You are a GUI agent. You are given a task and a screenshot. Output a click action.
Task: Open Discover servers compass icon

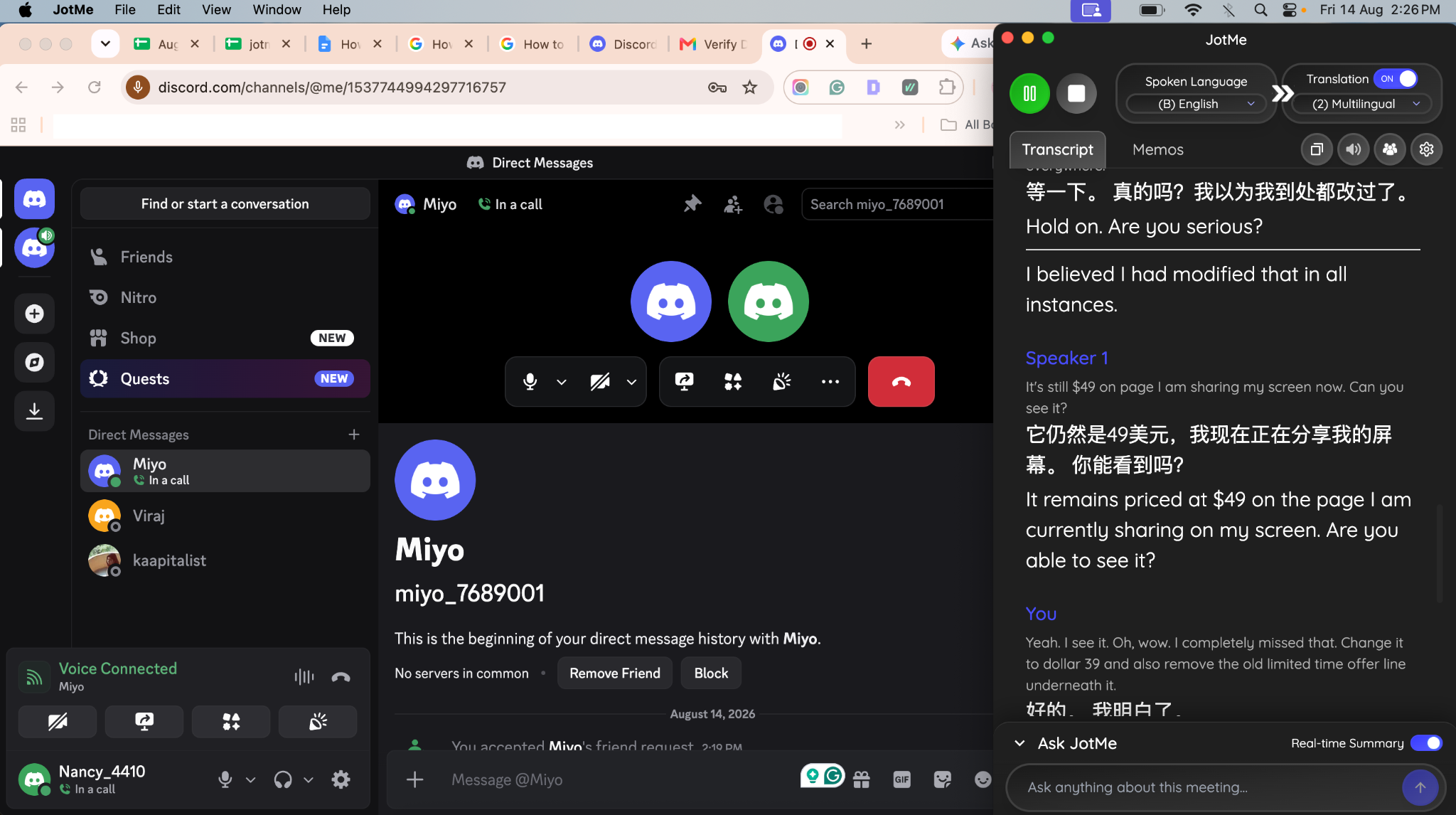pyautogui.click(x=34, y=362)
